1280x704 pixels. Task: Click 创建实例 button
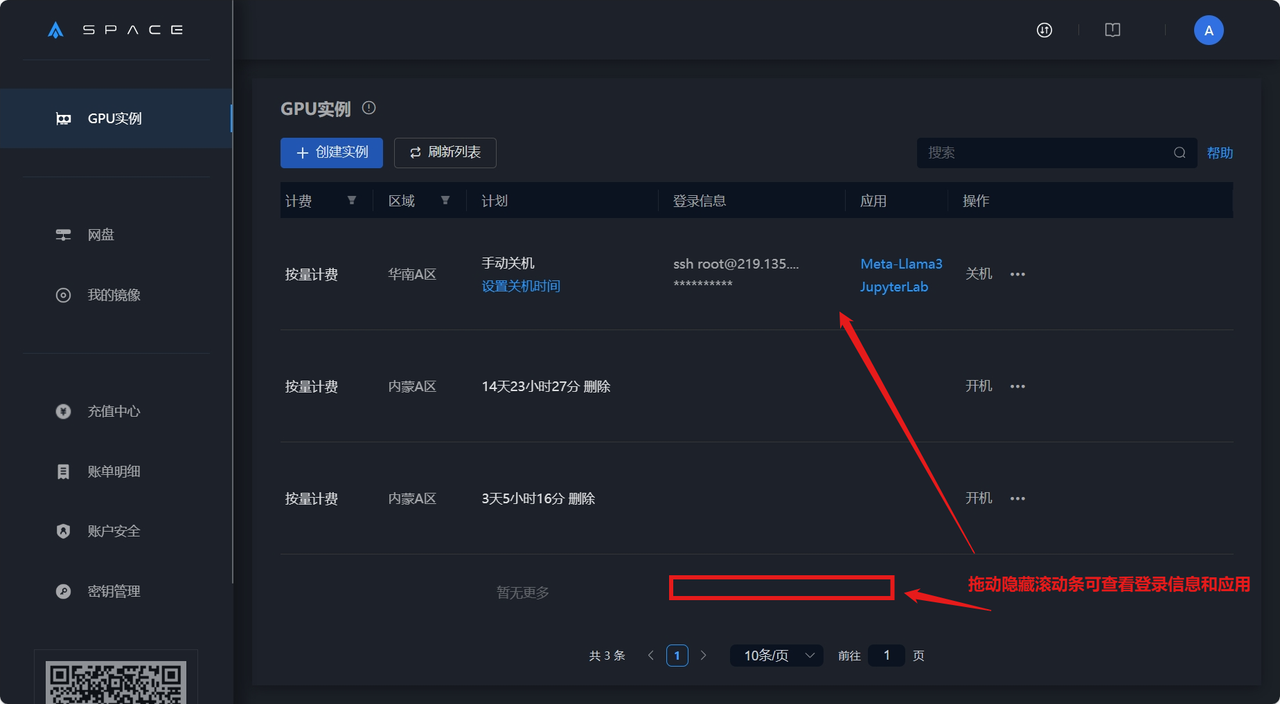332,153
